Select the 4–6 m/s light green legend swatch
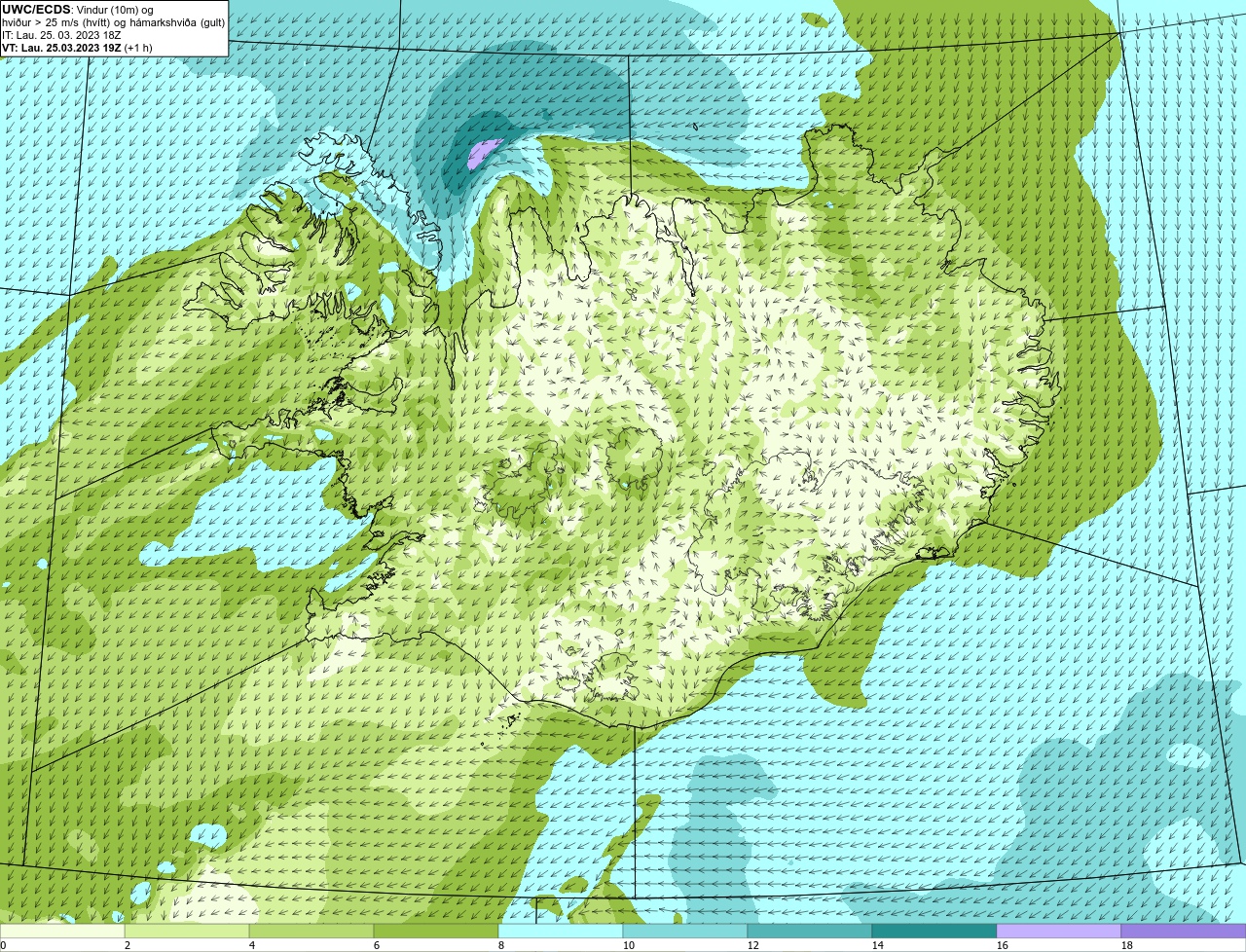The height and width of the screenshot is (952, 1246). [311, 931]
